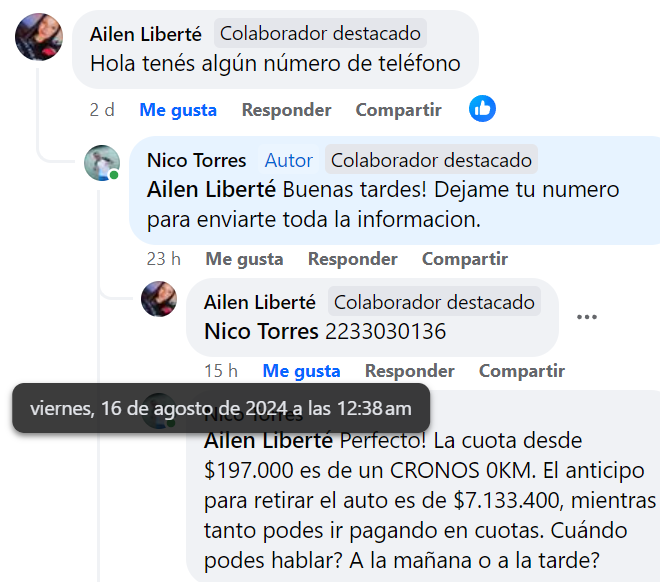Click Responder under the 15 h reply
The height and width of the screenshot is (582, 660).
coord(410,371)
